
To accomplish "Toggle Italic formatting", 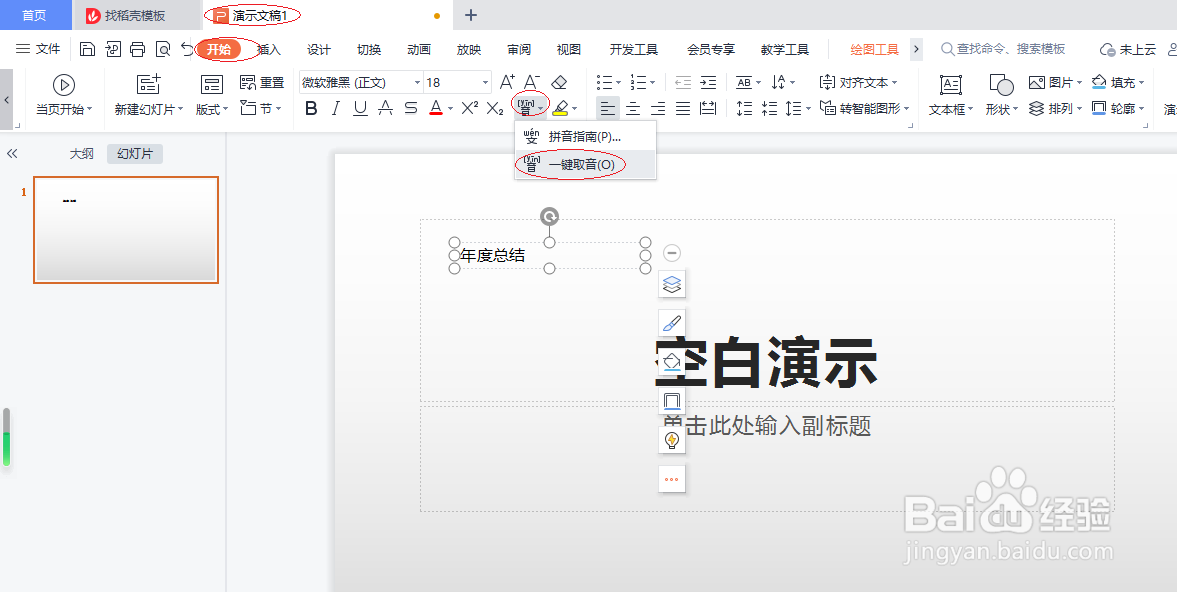I will click(336, 109).
